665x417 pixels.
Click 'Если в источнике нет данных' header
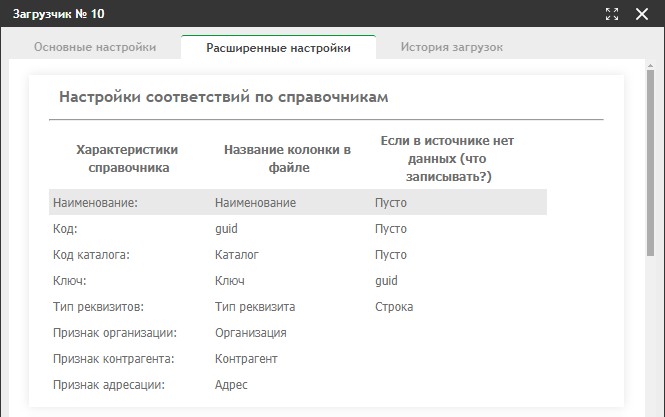447,159
